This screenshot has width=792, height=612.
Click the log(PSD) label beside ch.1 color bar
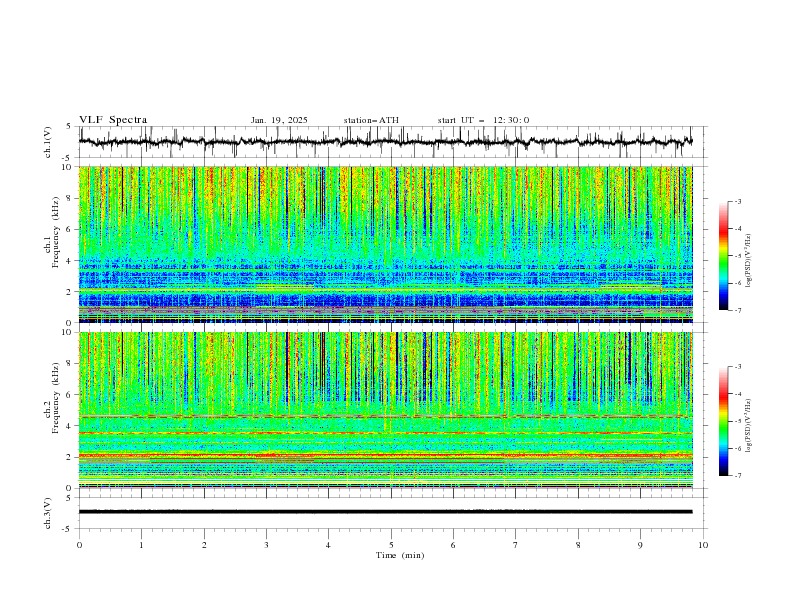click(749, 261)
